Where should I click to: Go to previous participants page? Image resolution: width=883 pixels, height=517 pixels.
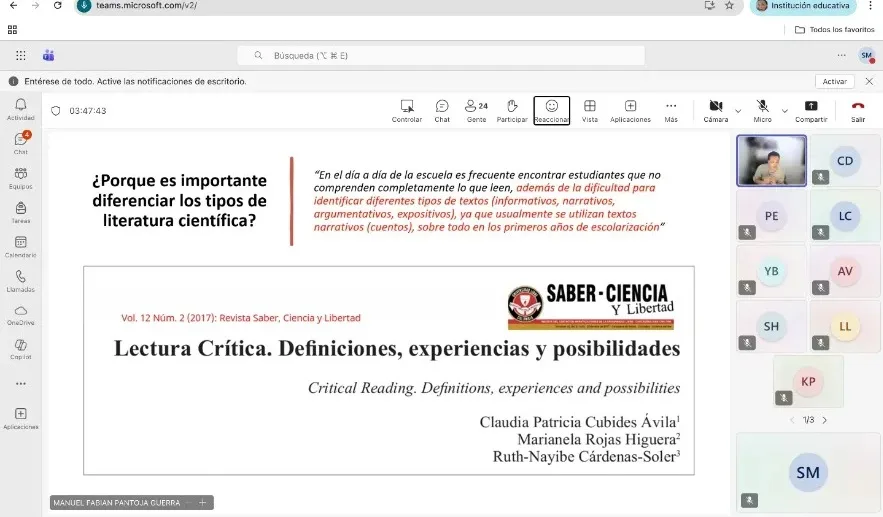[x=792, y=420]
